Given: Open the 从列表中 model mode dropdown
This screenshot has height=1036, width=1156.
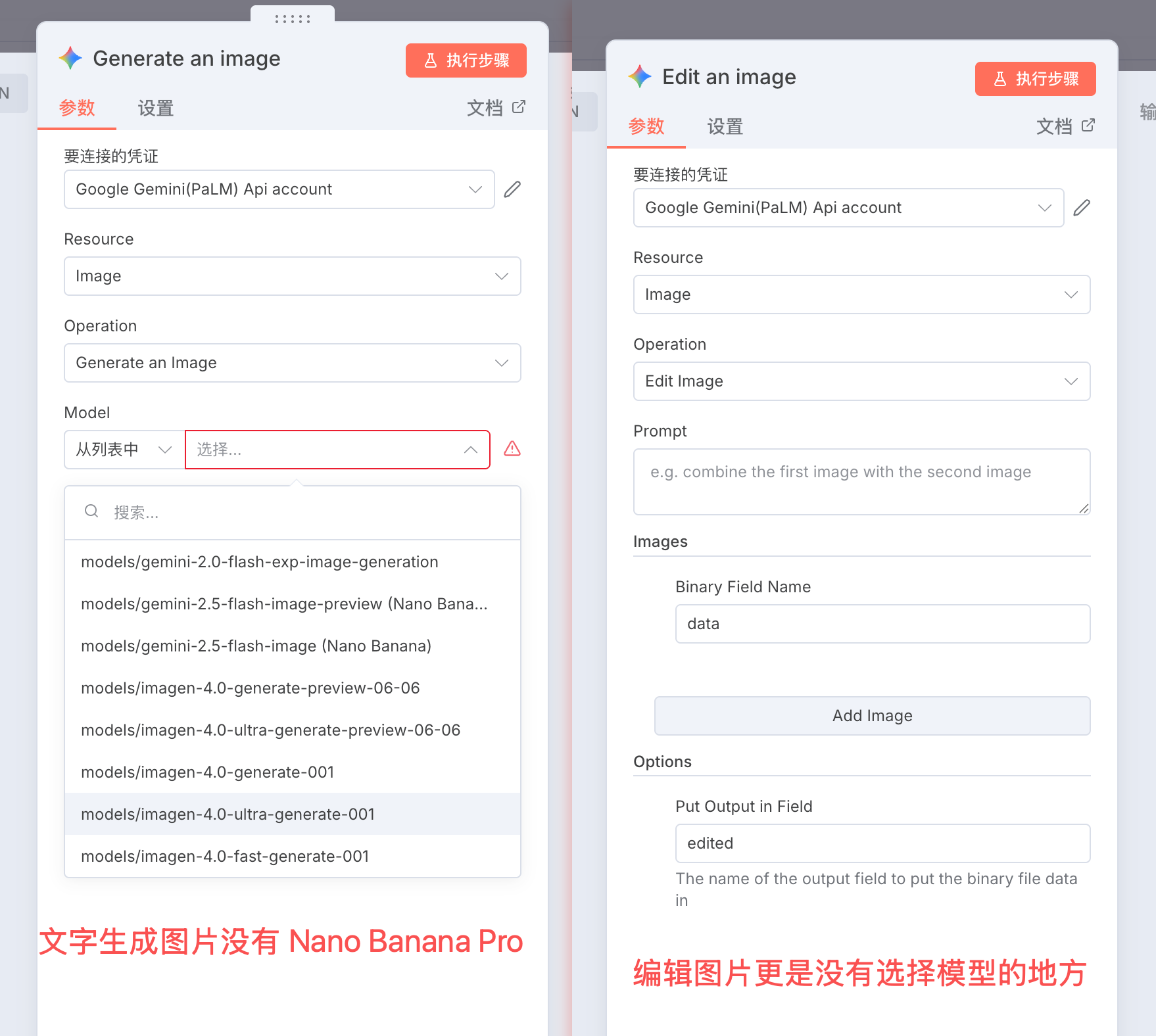Looking at the screenshot, I should [124, 450].
